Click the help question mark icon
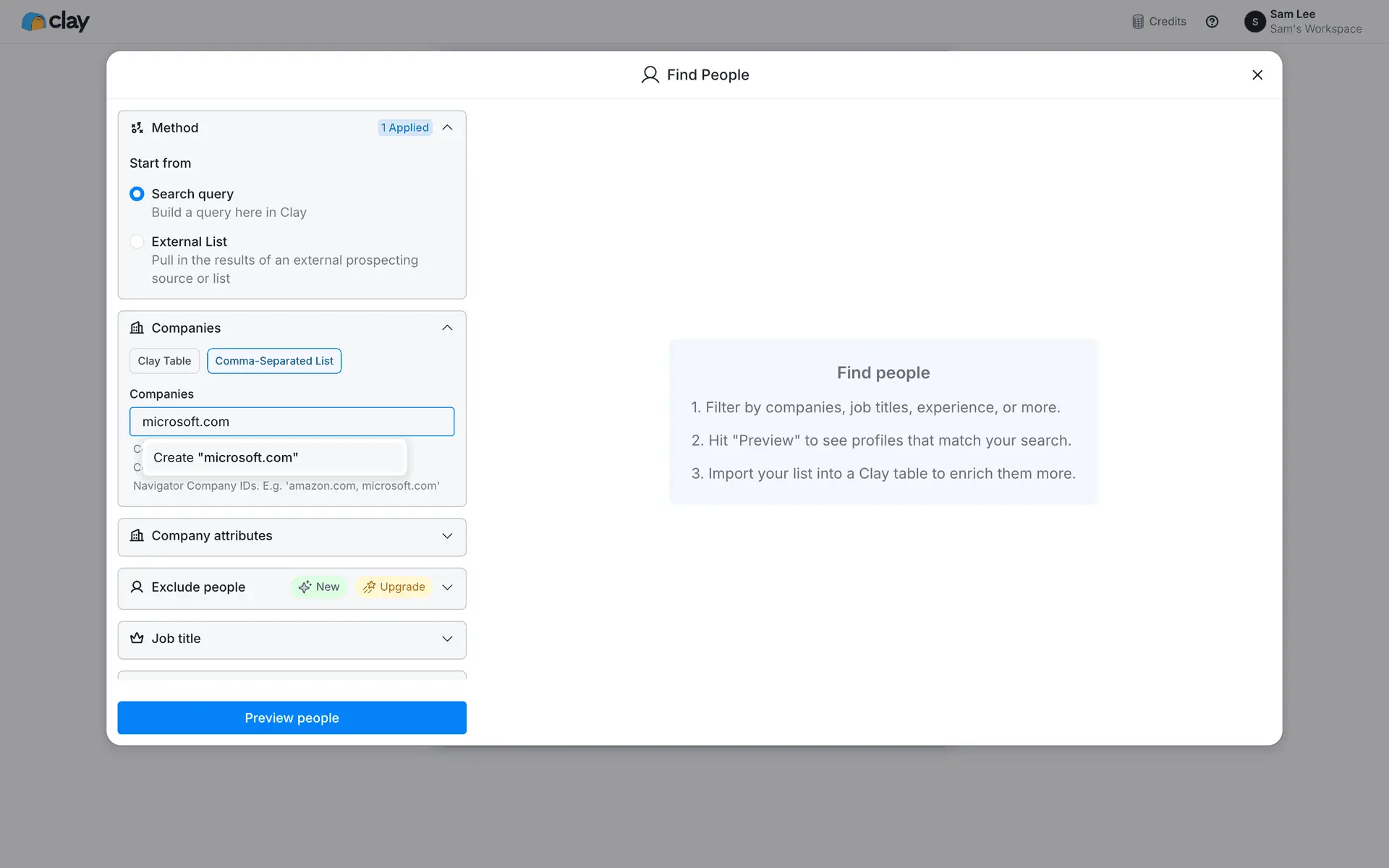This screenshot has width=1389, height=868. (x=1212, y=22)
